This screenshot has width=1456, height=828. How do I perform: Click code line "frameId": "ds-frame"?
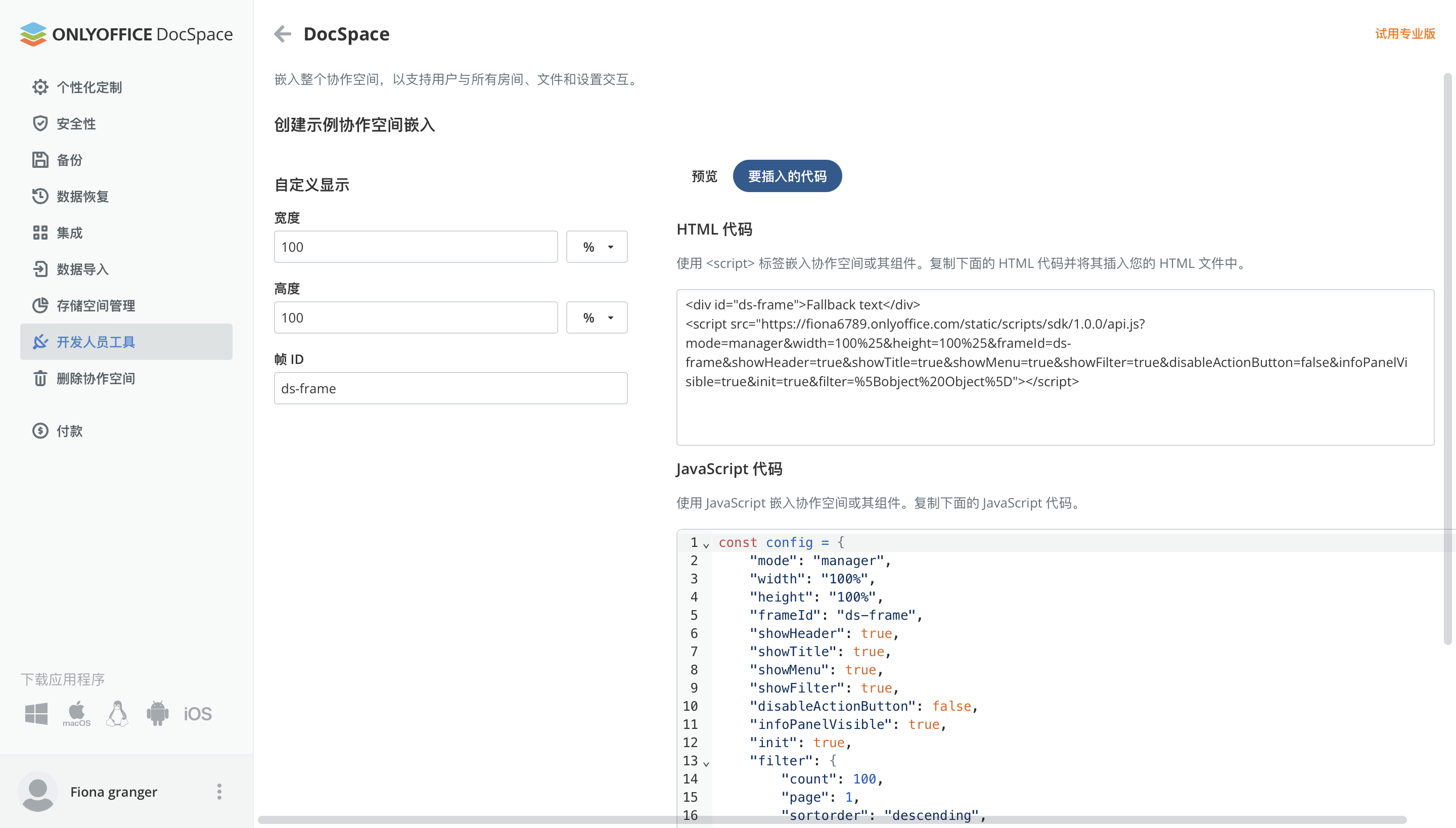click(836, 615)
